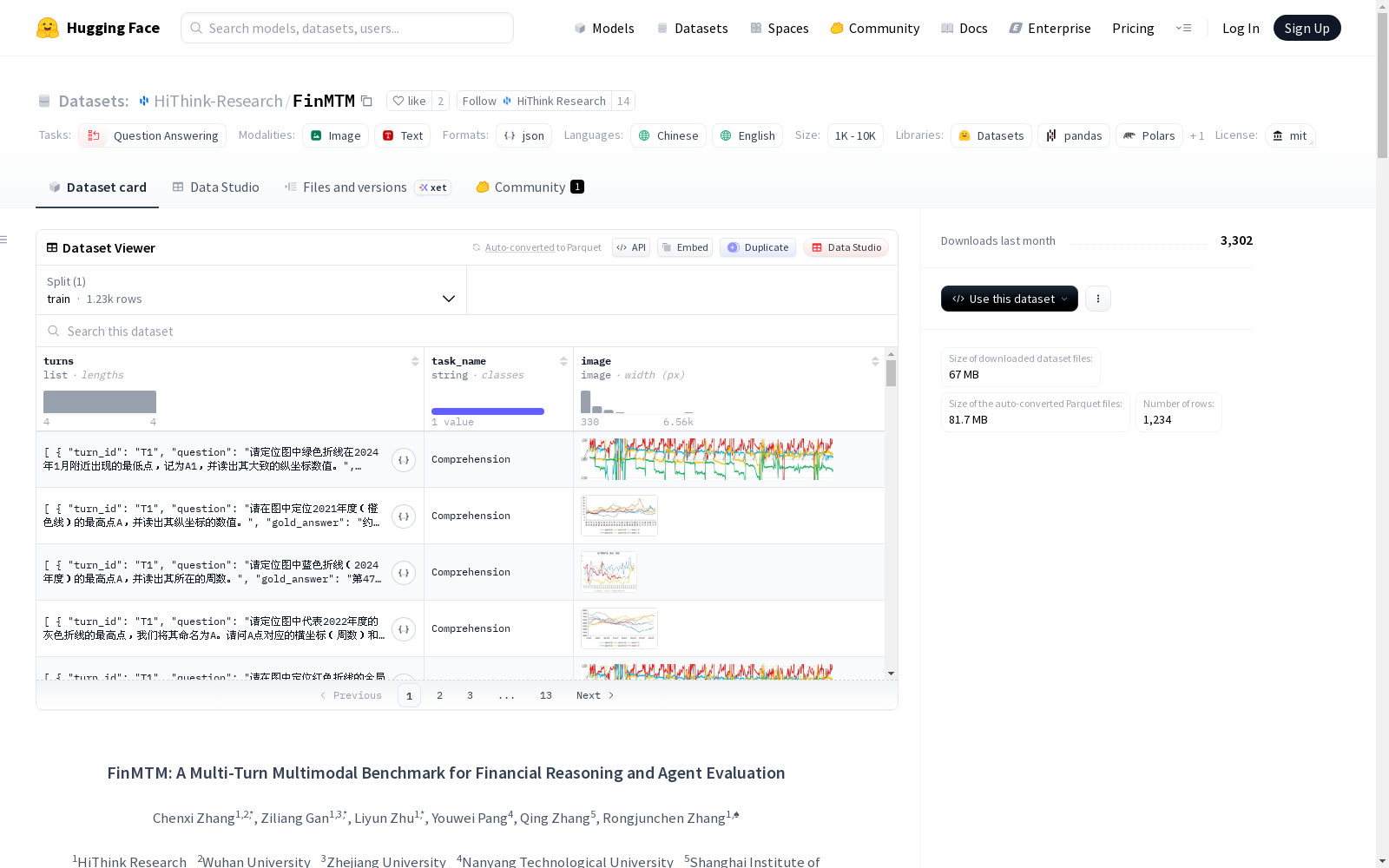Filter by Chinese language tag
Screen dimensions: 1389x868
click(668, 135)
